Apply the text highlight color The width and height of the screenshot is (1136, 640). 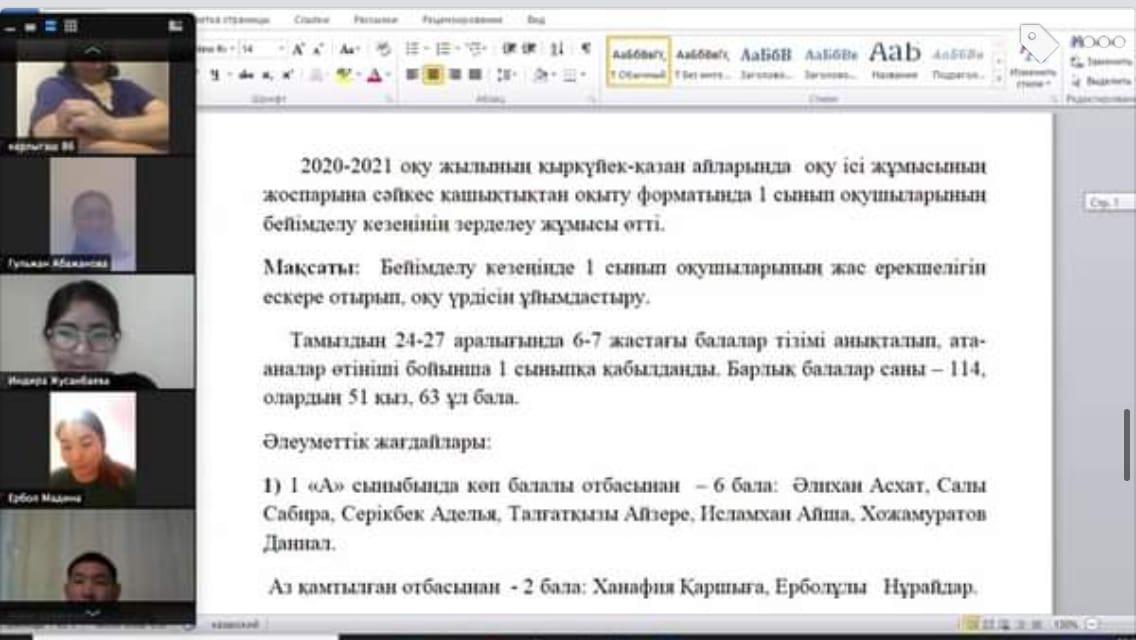click(x=343, y=74)
